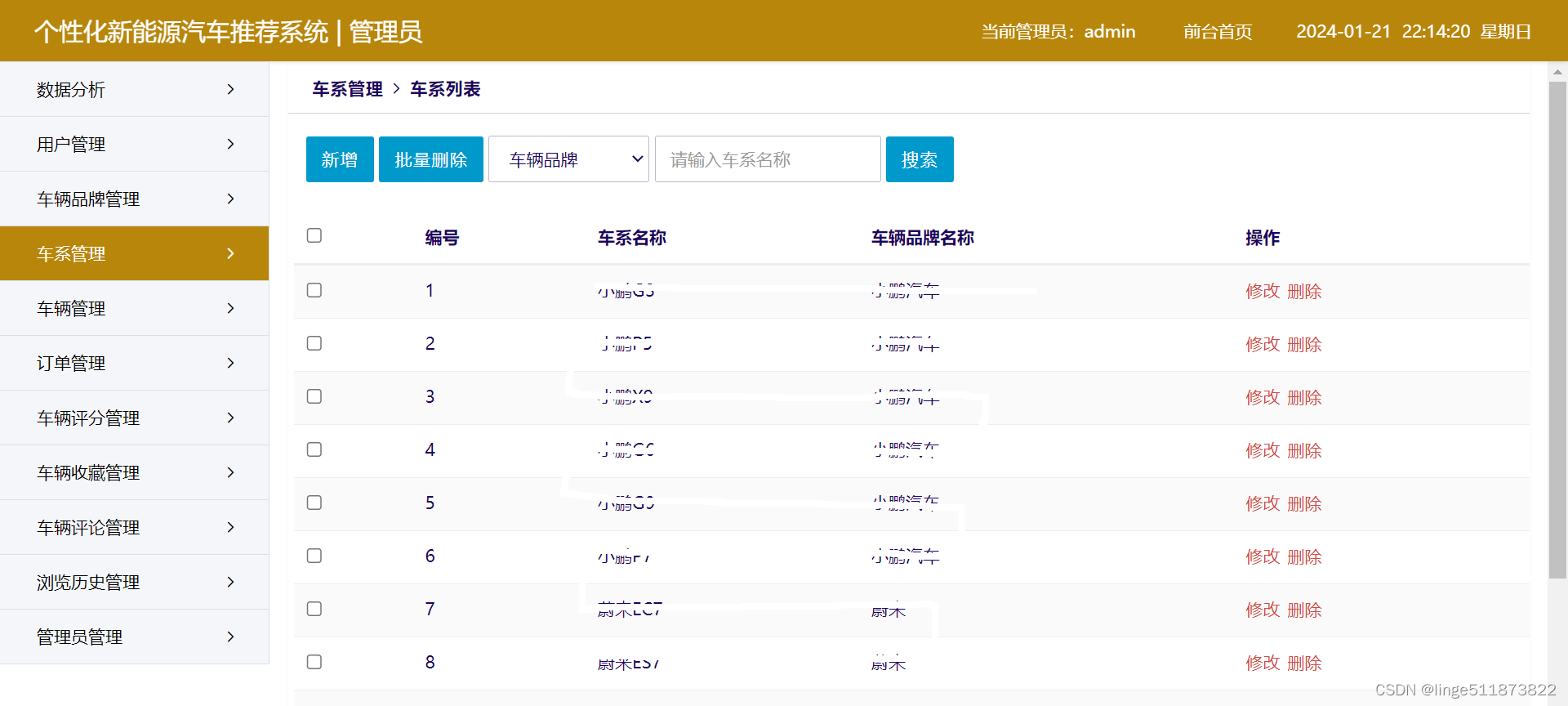1568x706 pixels.
Task: Click the 车系名称 column header
Action: (x=632, y=238)
